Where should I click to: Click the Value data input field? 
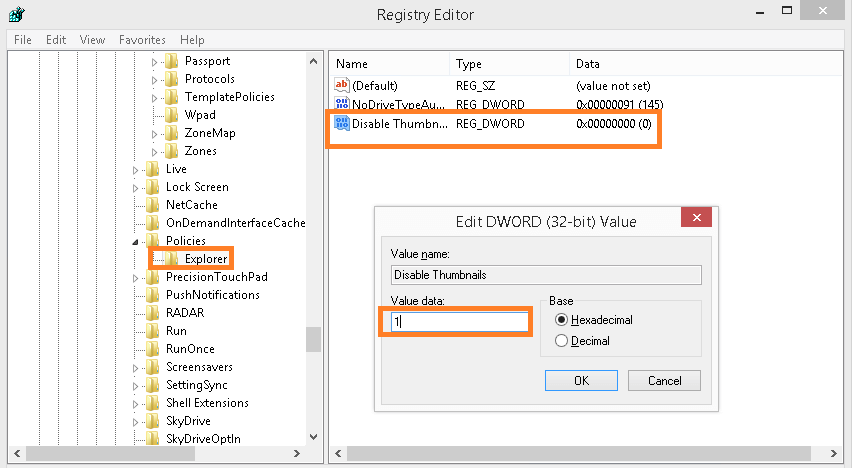(455, 322)
